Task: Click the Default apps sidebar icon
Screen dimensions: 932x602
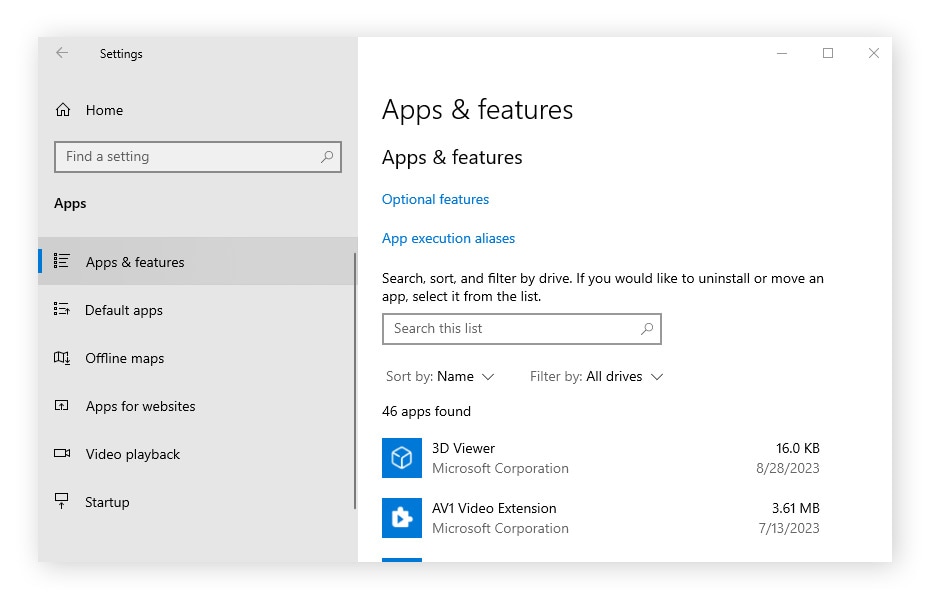Action: click(62, 310)
